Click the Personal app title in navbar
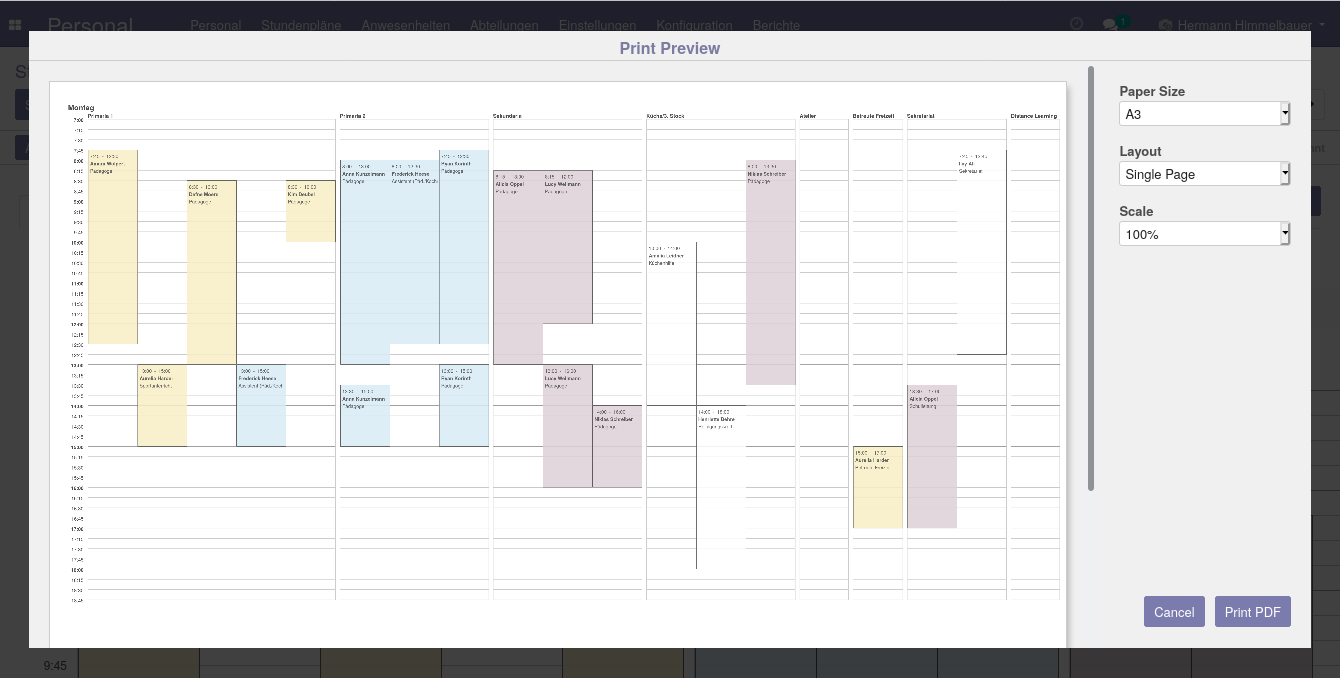This screenshot has height=678, width=1340. tap(90, 25)
